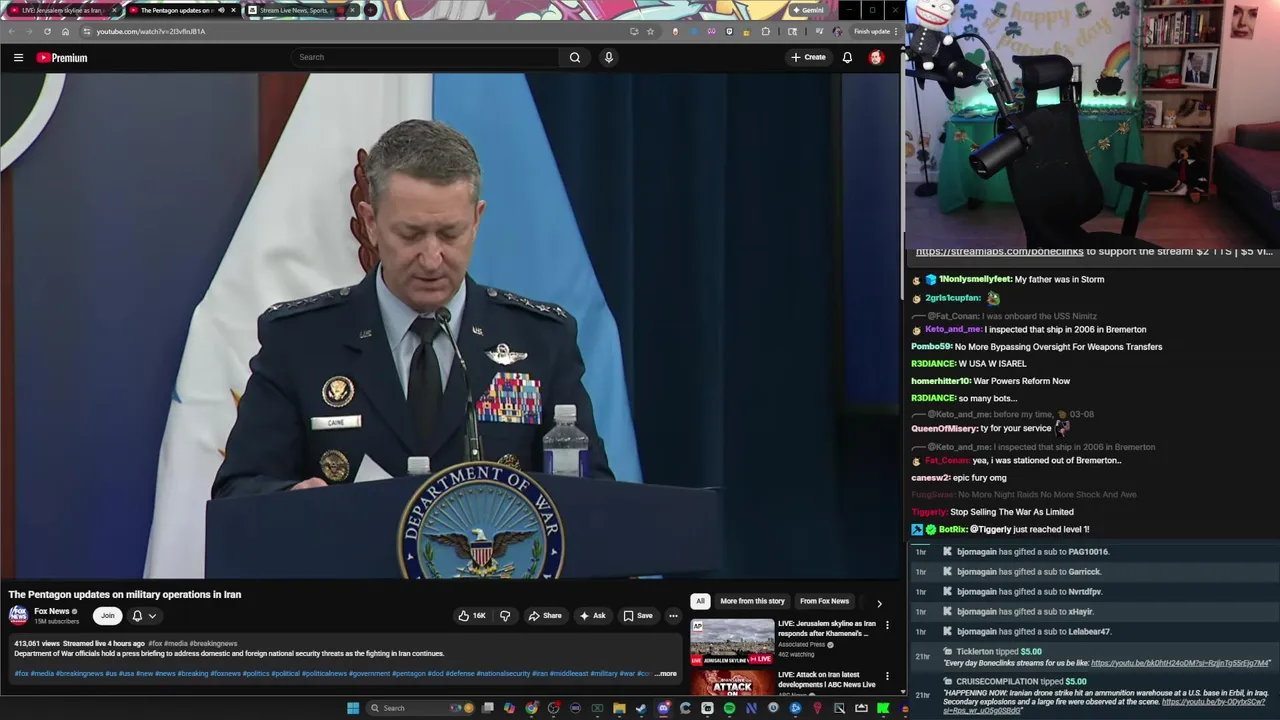Viewport: 1280px width, 720px height.
Task: Open the video's more actions ellipsis
Action: (x=673, y=616)
